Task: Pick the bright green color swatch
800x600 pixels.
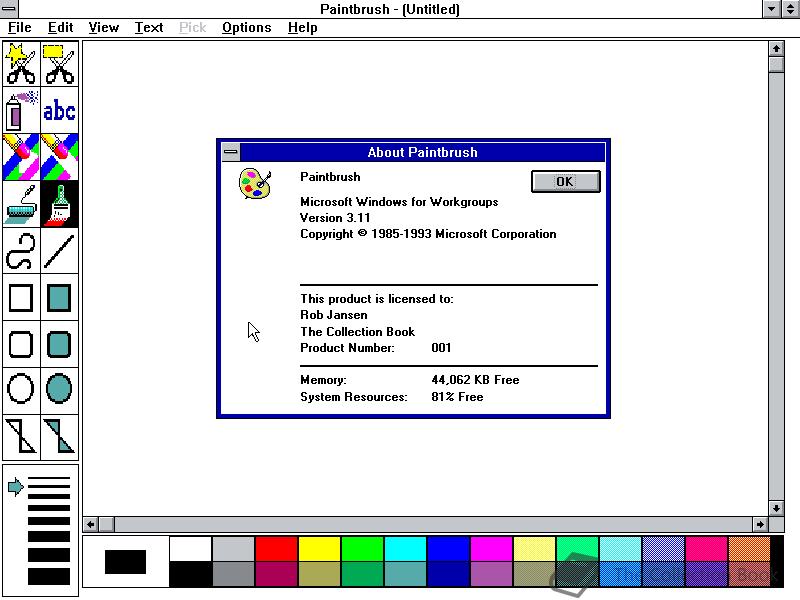Action: point(362,548)
